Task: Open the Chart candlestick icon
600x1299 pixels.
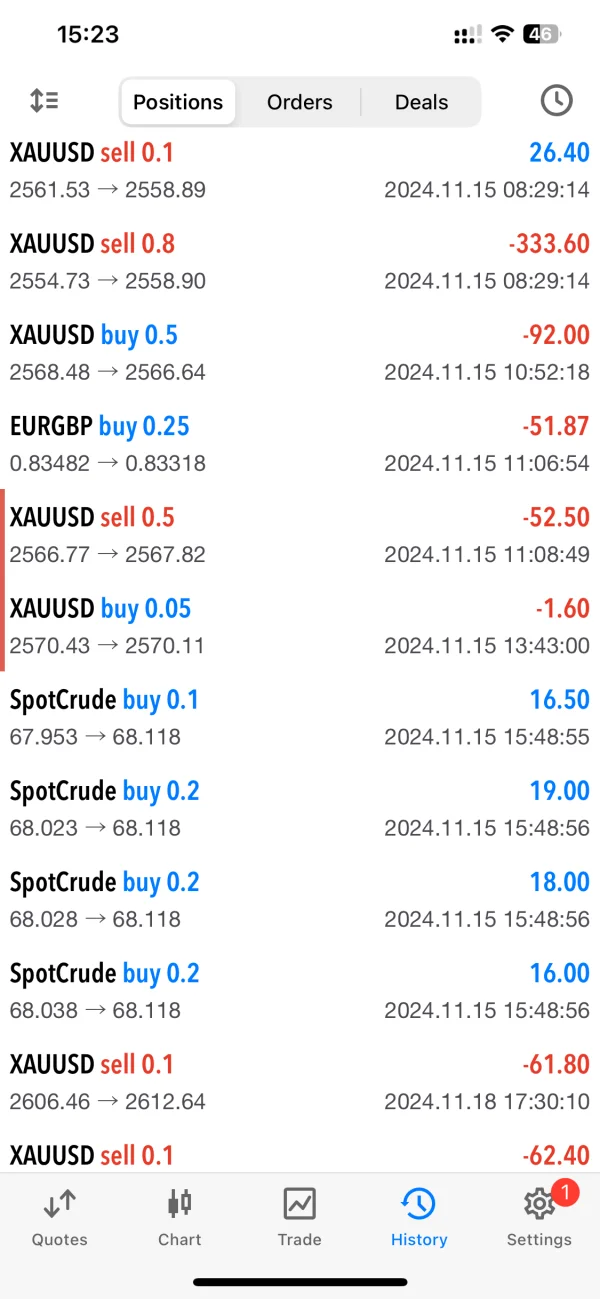Action: coord(180,1203)
